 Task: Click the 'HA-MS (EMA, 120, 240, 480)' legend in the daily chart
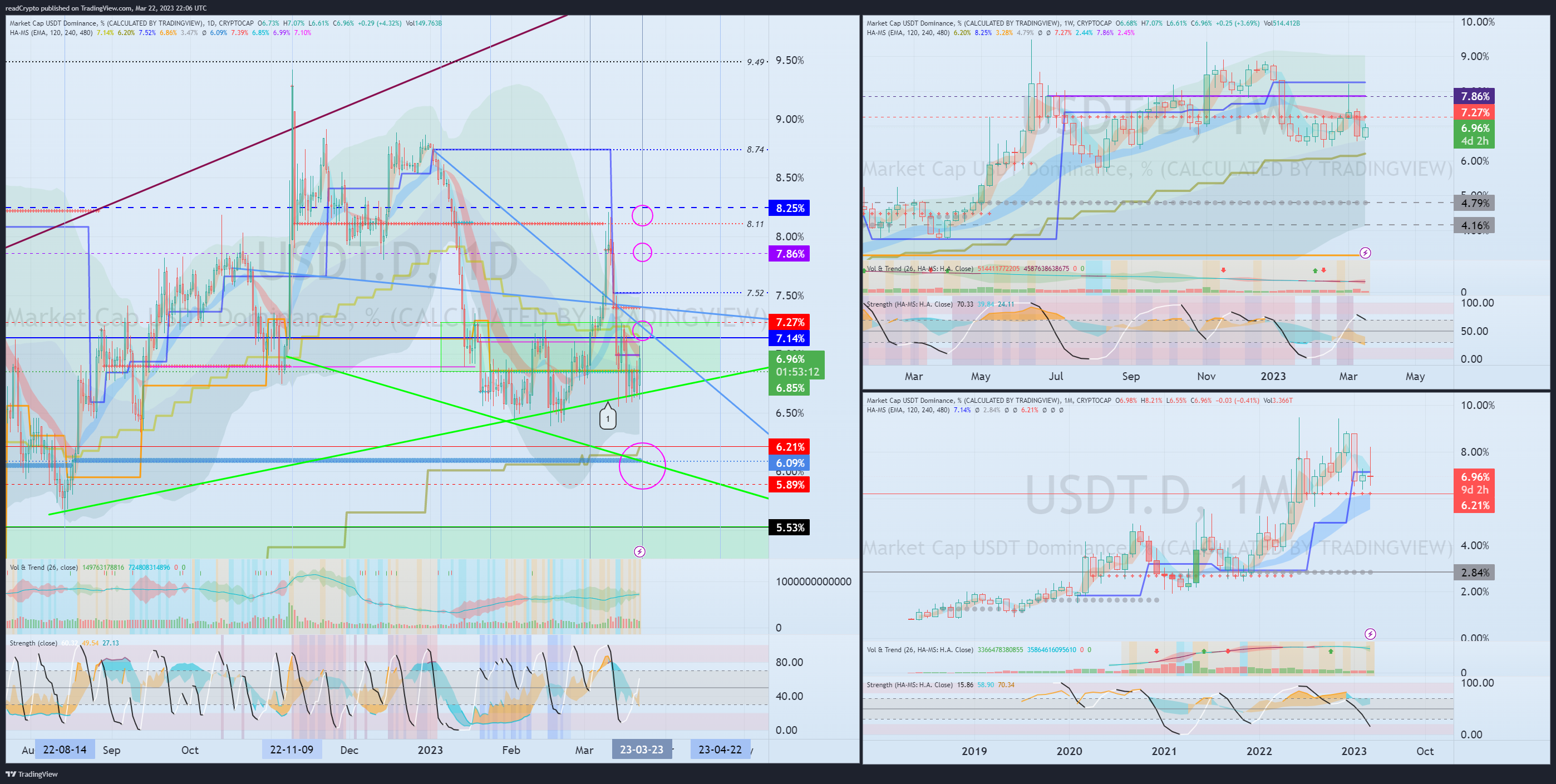(x=51, y=33)
